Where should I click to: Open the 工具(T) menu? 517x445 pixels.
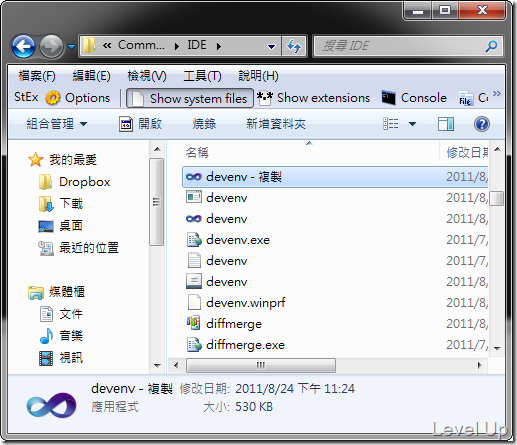click(x=202, y=76)
